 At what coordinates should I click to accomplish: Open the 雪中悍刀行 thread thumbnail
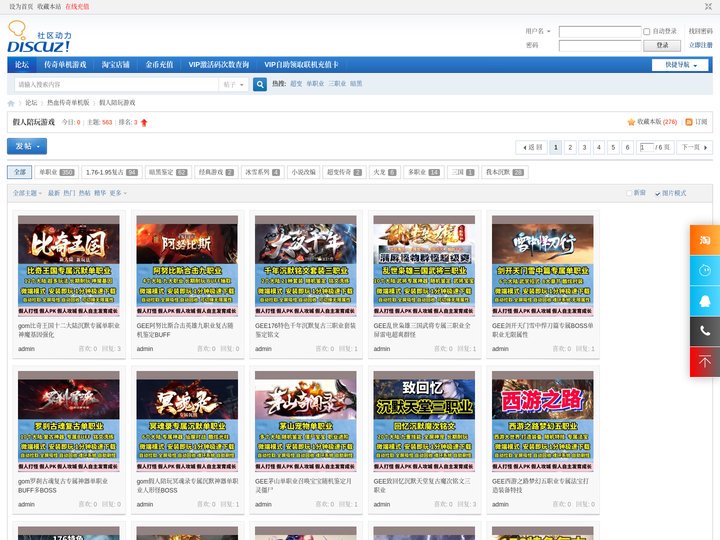(x=543, y=266)
